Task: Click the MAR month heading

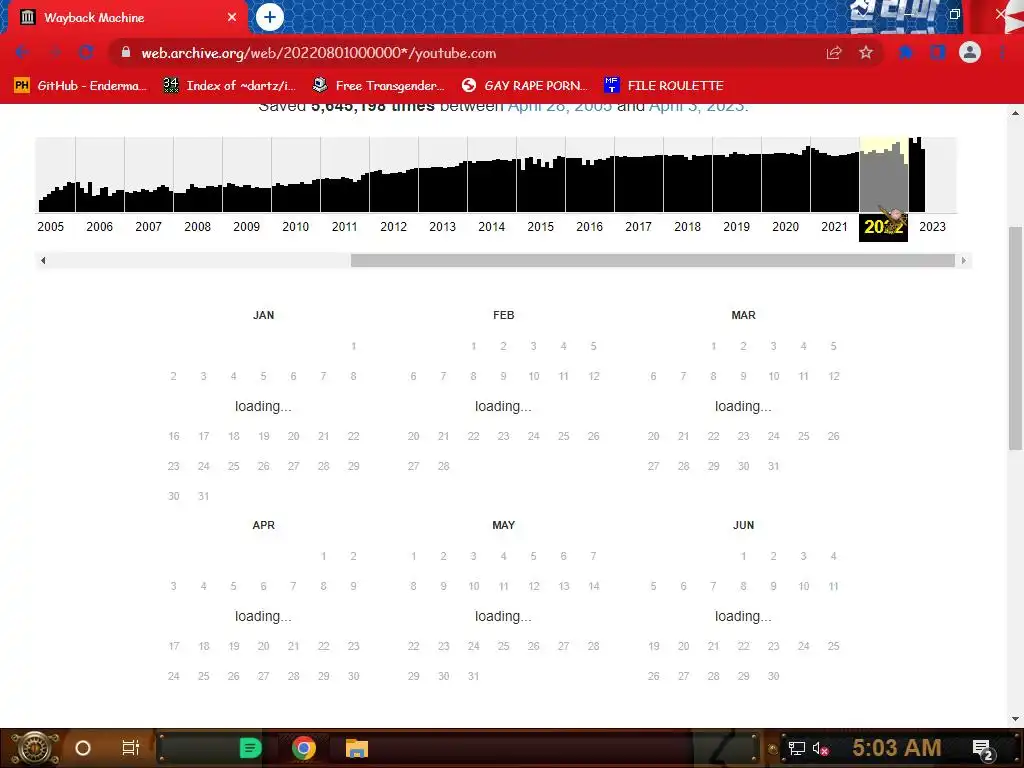Action: tap(743, 315)
